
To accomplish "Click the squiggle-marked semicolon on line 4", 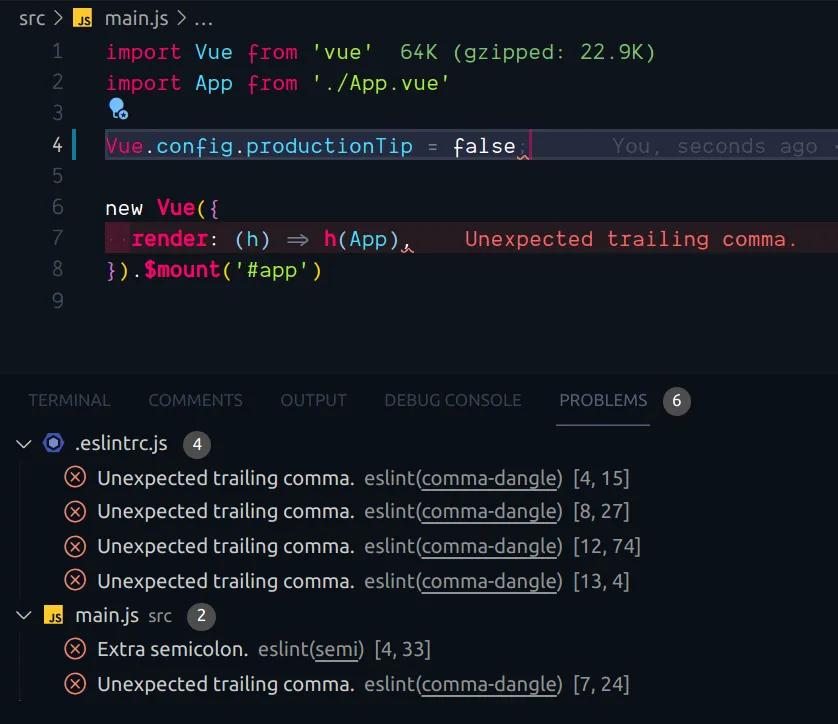I will tap(523, 149).
